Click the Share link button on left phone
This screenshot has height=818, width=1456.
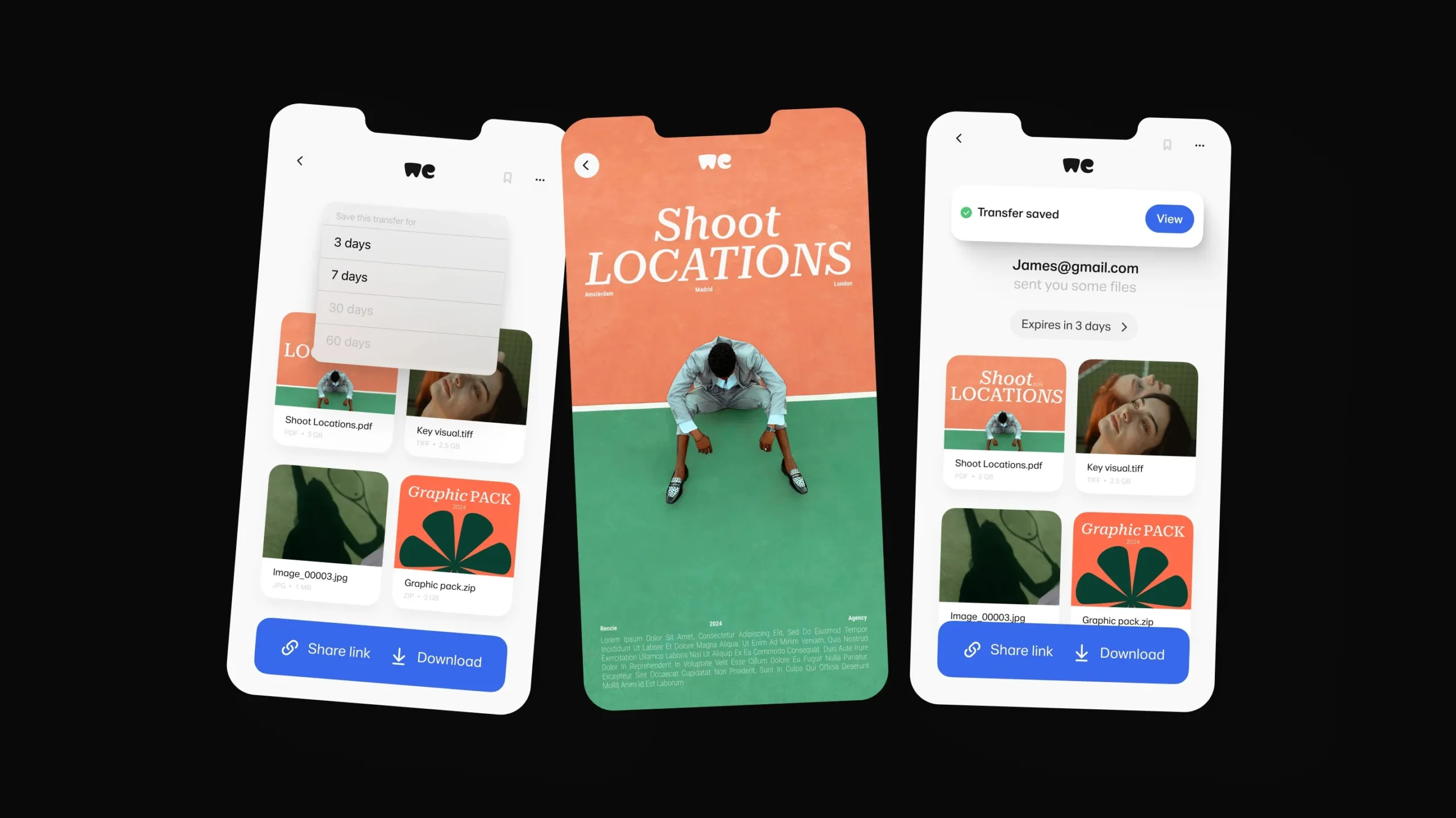pos(324,650)
